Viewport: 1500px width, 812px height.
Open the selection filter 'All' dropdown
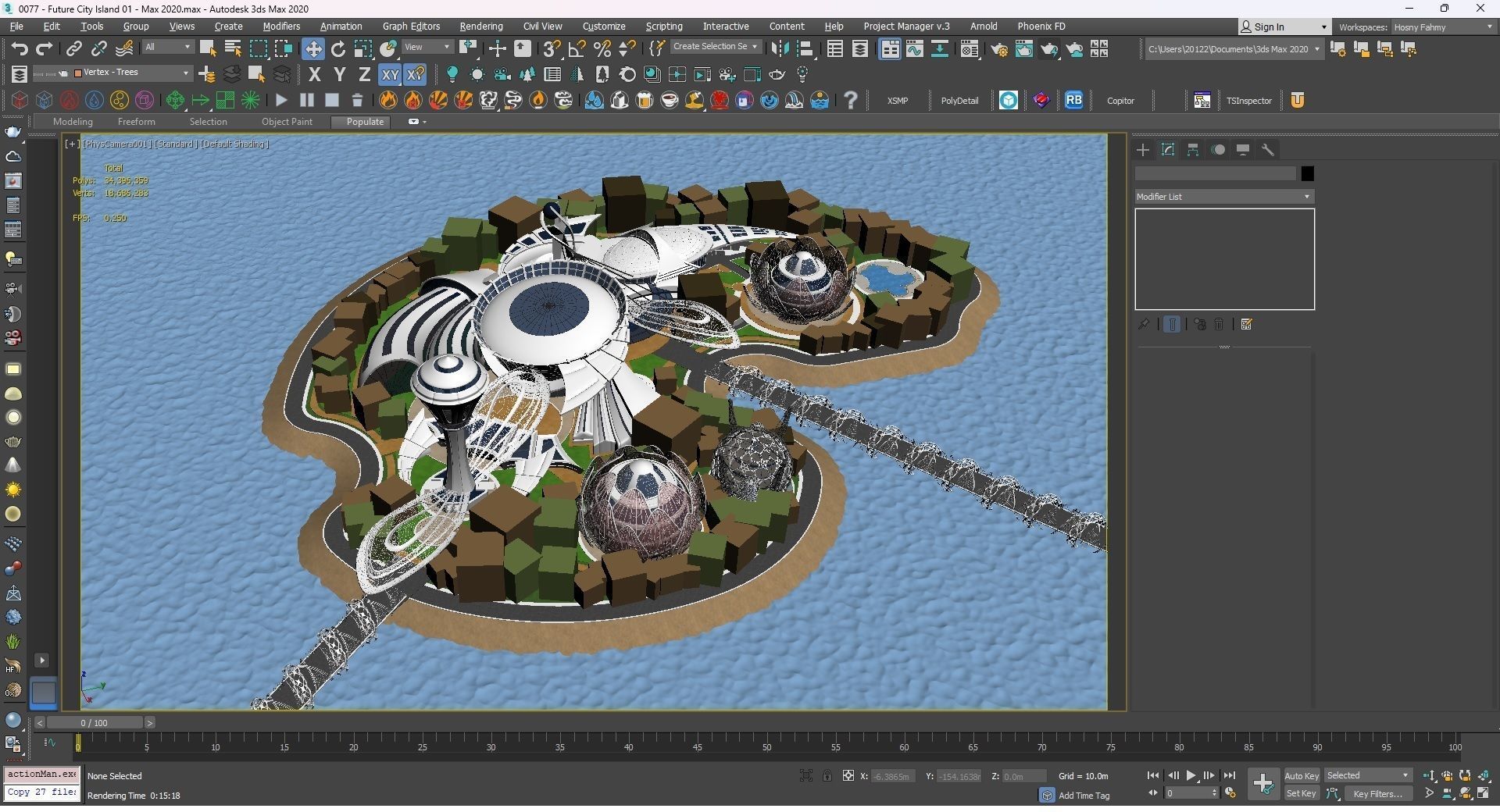point(167,48)
